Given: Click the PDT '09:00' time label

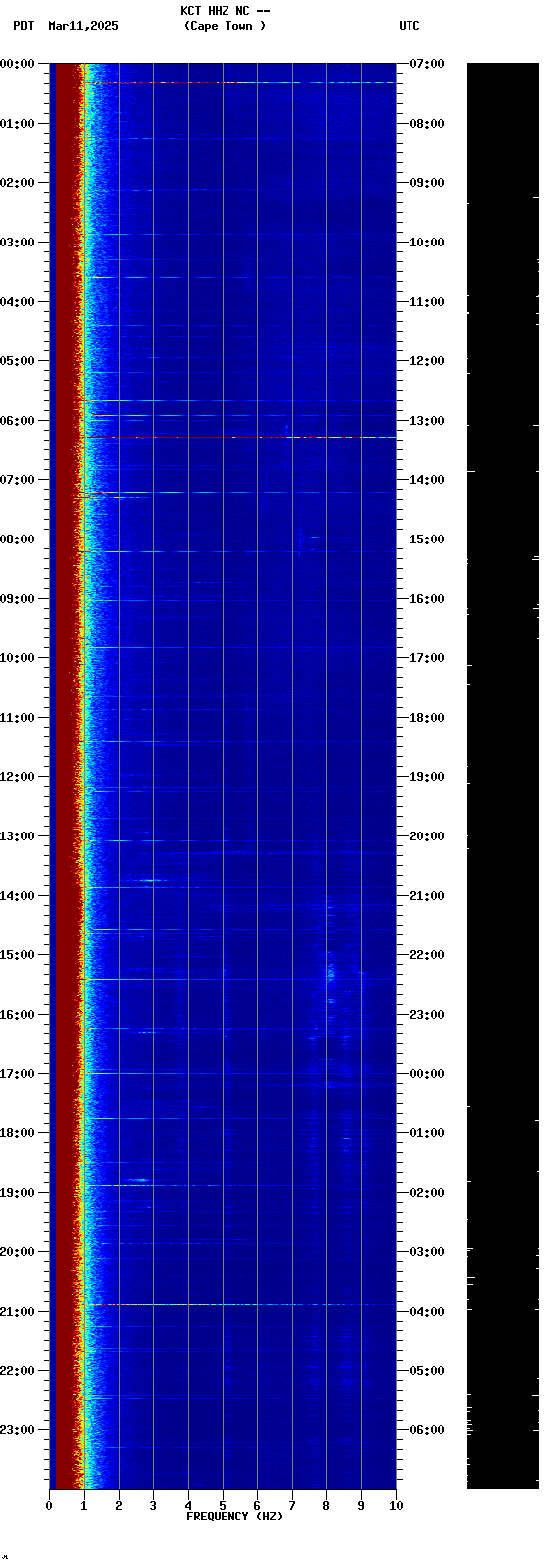Looking at the screenshot, I should pyautogui.click(x=17, y=599).
